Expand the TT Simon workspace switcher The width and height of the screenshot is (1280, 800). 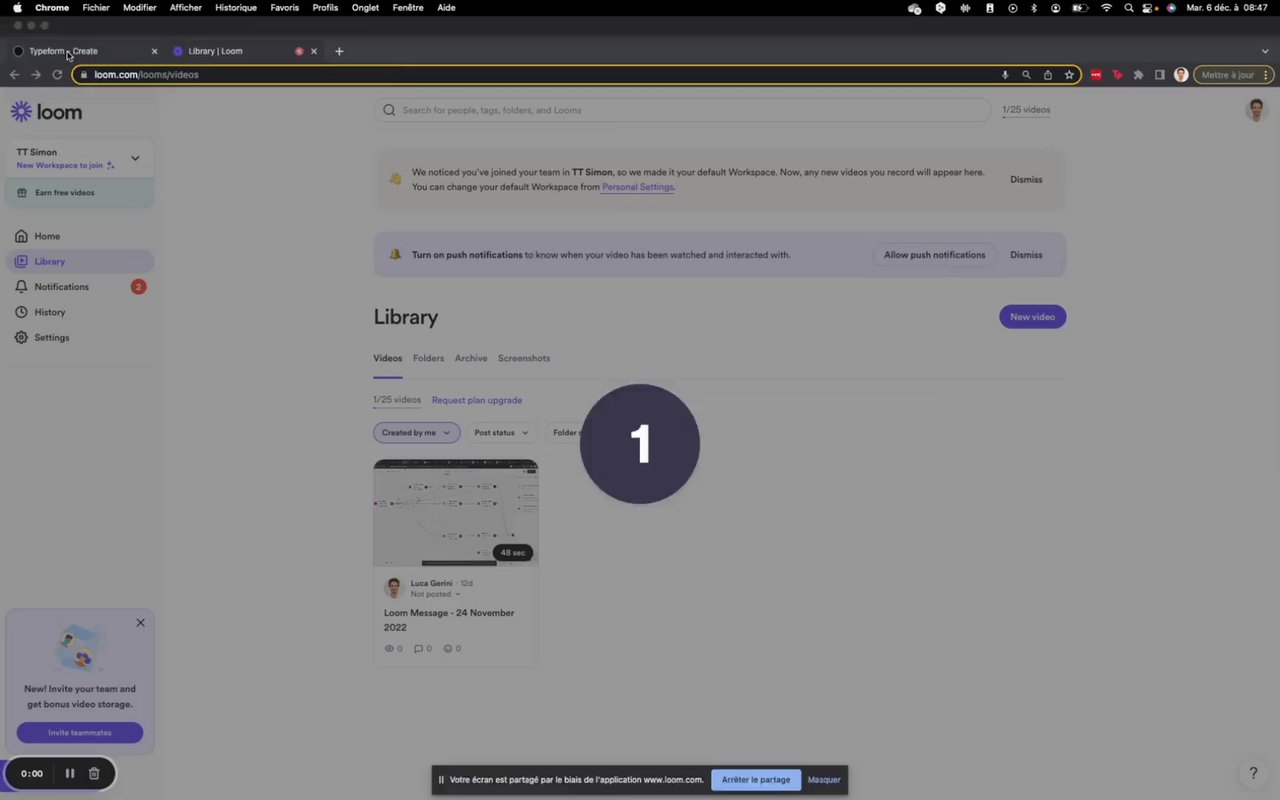coord(80,158)
